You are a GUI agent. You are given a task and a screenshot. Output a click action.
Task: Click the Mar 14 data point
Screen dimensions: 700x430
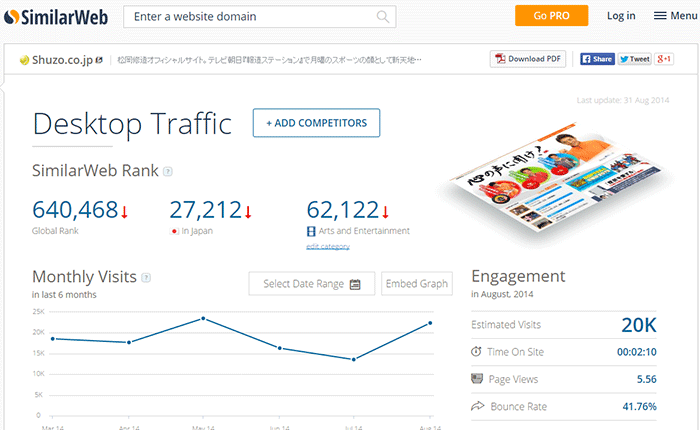point(53,339)
